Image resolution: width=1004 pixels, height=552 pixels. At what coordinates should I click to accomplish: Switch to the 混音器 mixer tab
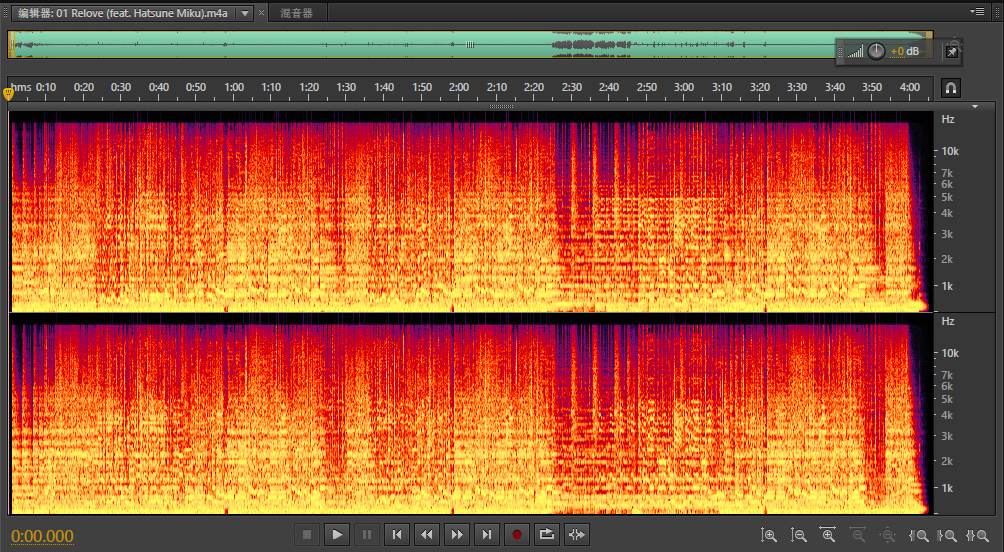click(x=296, y=13)
